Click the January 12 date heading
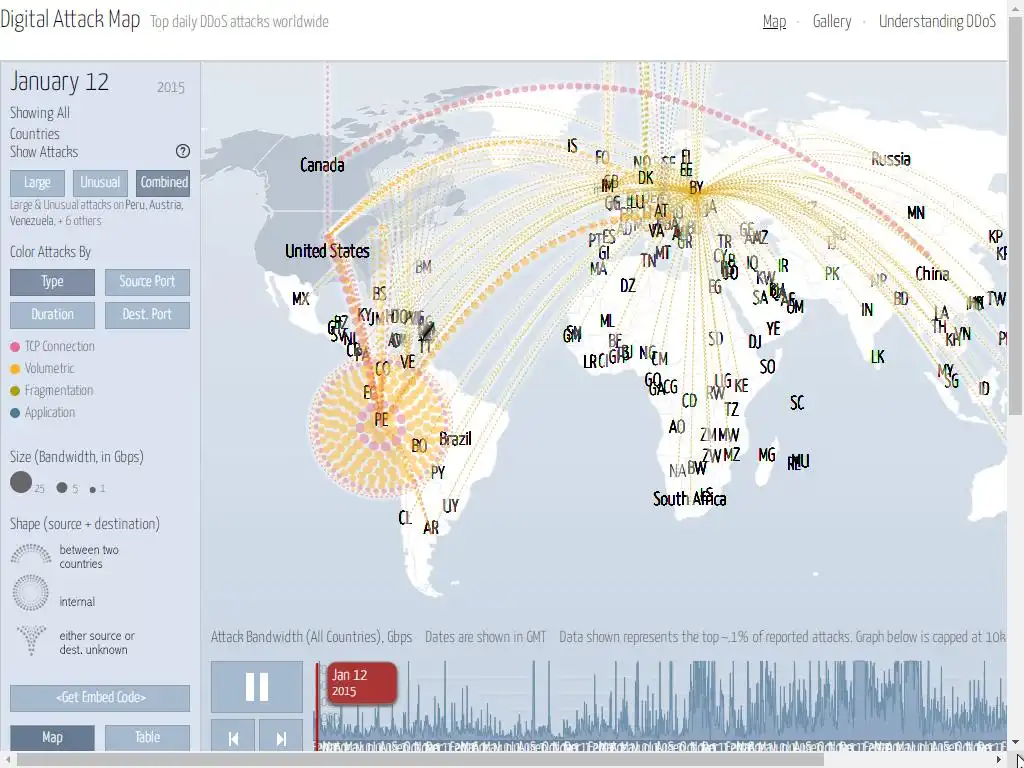1024x768 pixels. click(x=59, y=82)
